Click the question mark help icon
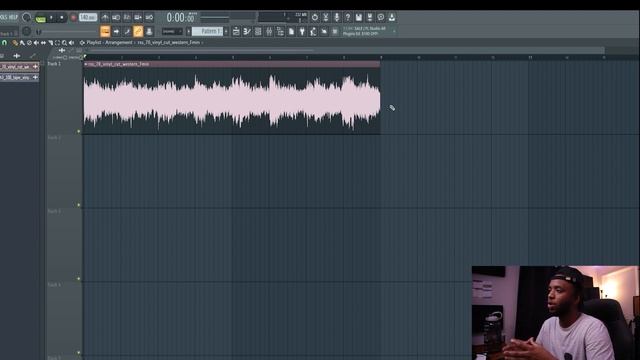This screenshot has width=640, height=360. 348,17
